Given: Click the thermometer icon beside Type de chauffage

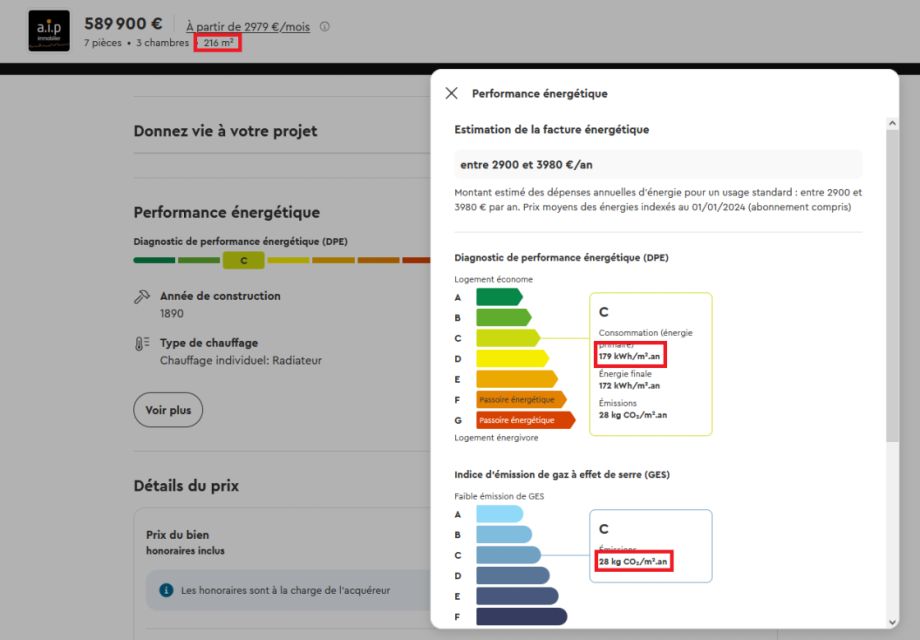Looking at the screenshot, I should (x=141, y=344).
